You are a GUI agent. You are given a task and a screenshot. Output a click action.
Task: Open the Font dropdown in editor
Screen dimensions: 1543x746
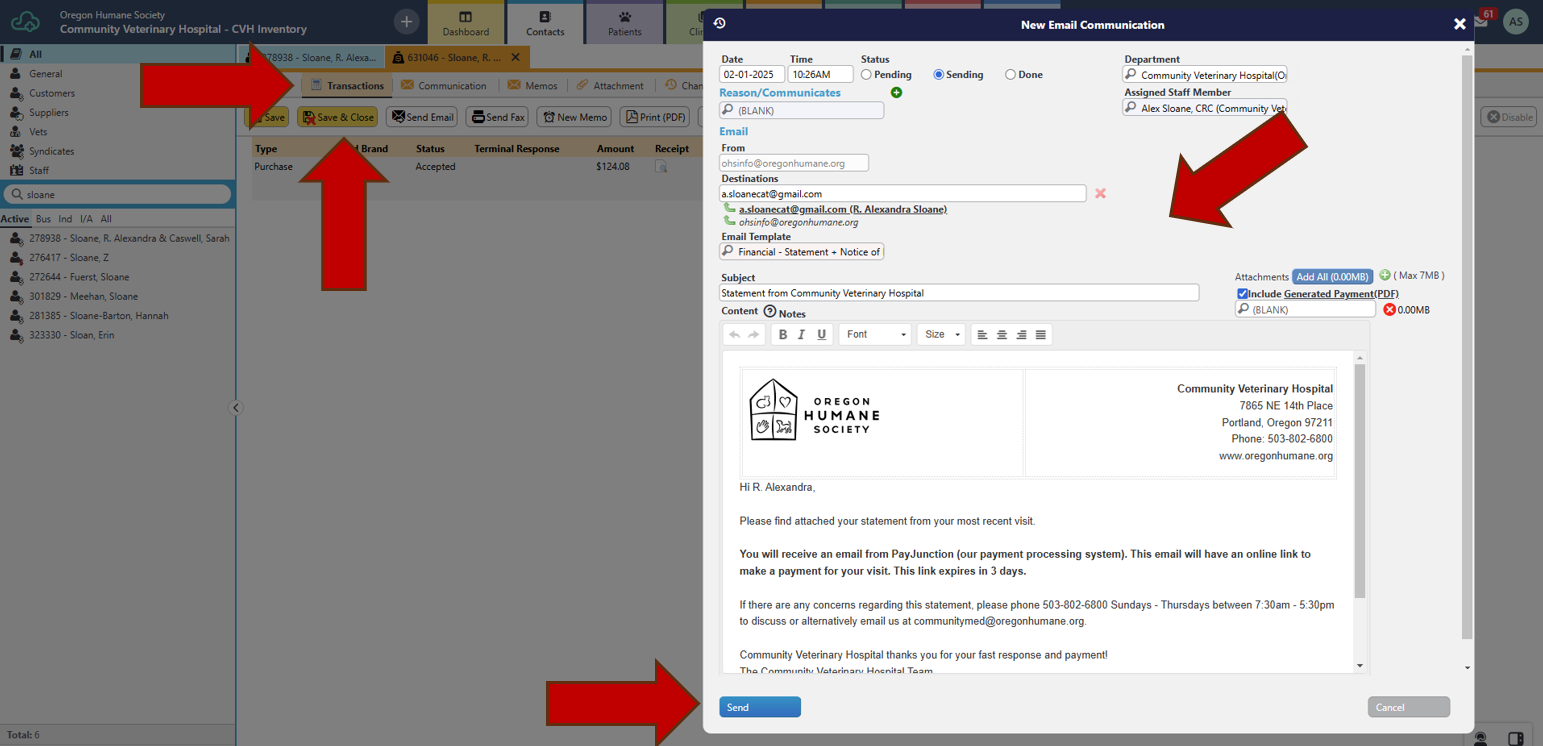click(x=875, y=335)
